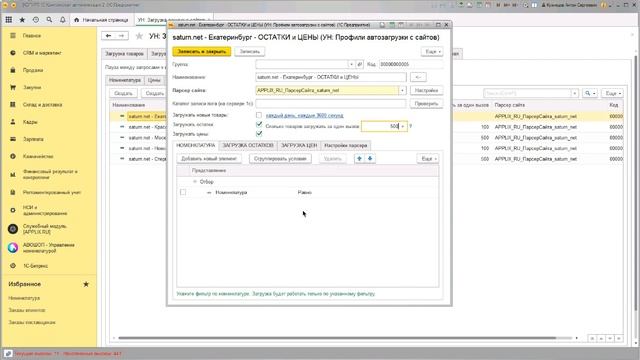Viewport: 640px width, 360px height.
Task: Click the open-link icon beside Группа field
Action: click(360, 64)
